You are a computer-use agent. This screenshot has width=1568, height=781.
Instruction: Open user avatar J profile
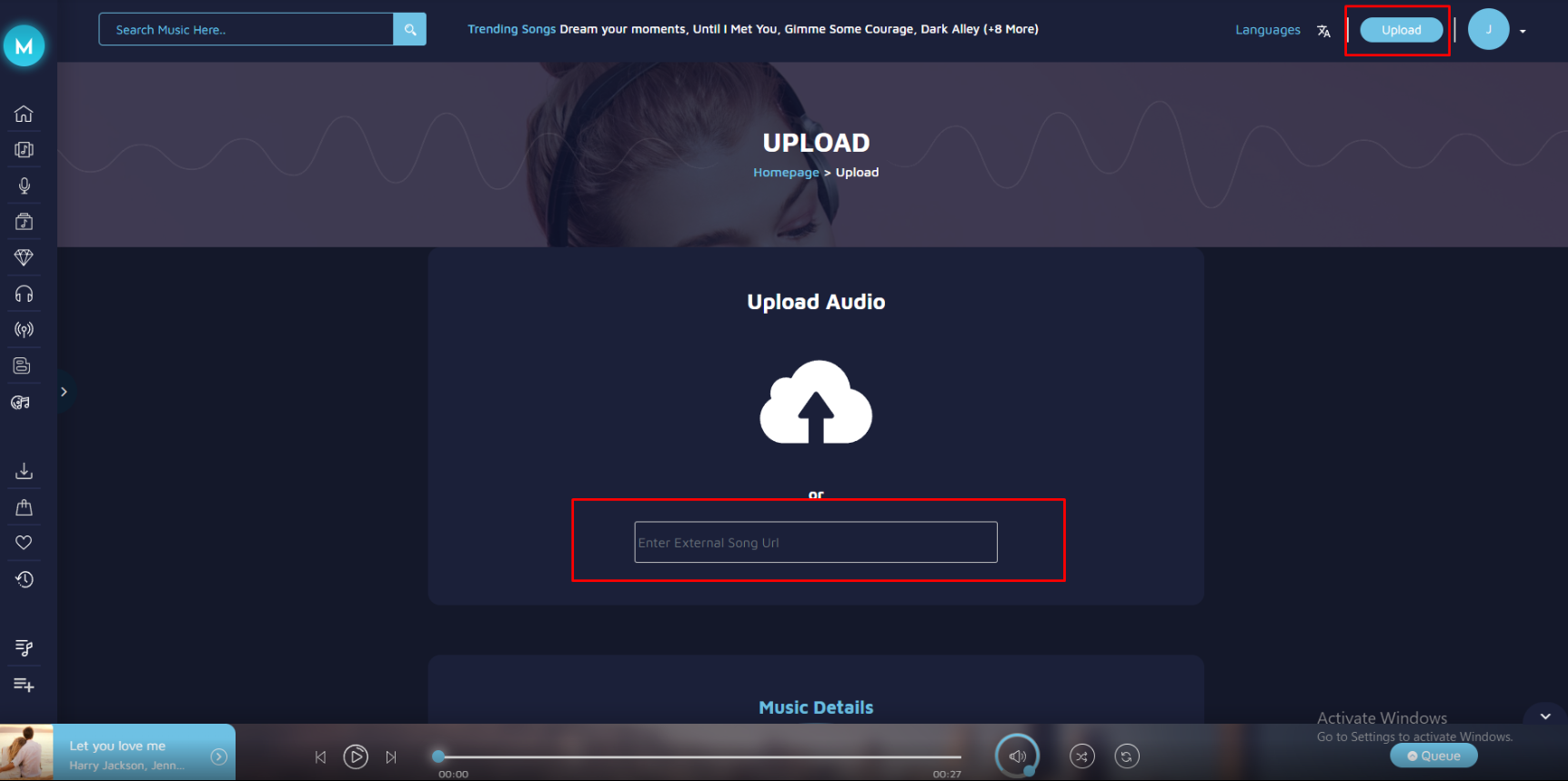[x=1488, y=29]
